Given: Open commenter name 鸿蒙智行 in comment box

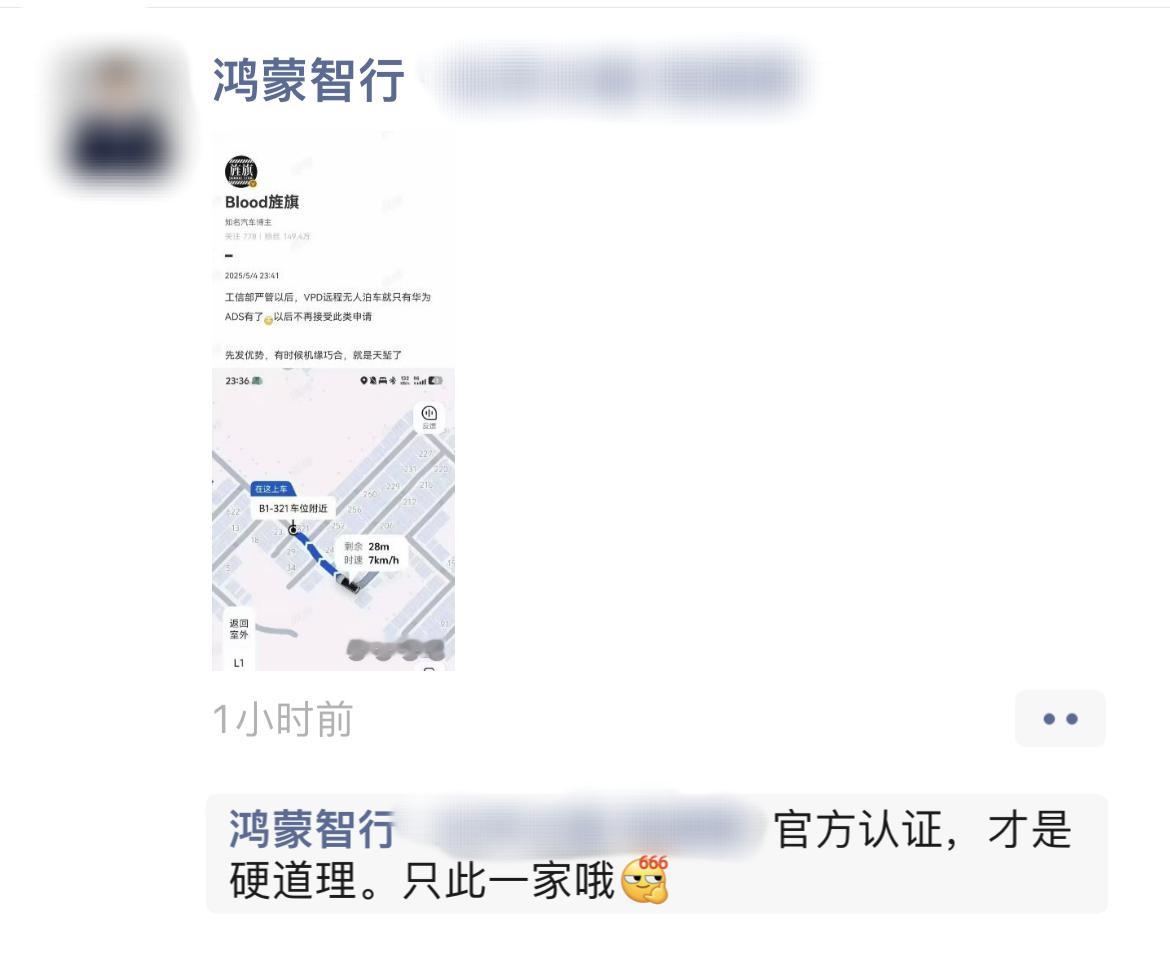Looking at the screenshot, I should pyautogui.click(x=312, y=829).
